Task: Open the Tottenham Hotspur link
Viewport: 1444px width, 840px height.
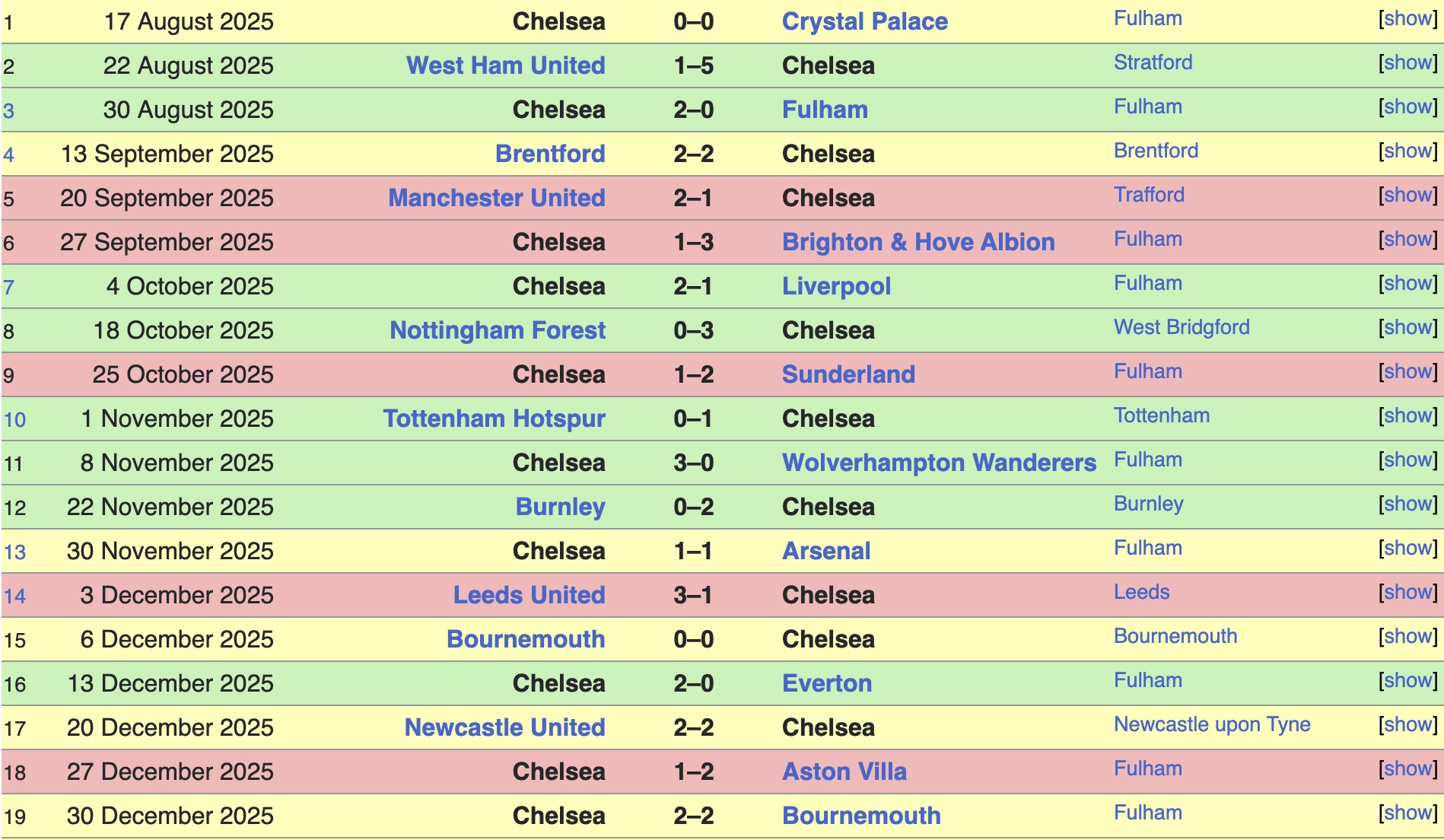Action: pyautogui.click(x=494, y=418)
